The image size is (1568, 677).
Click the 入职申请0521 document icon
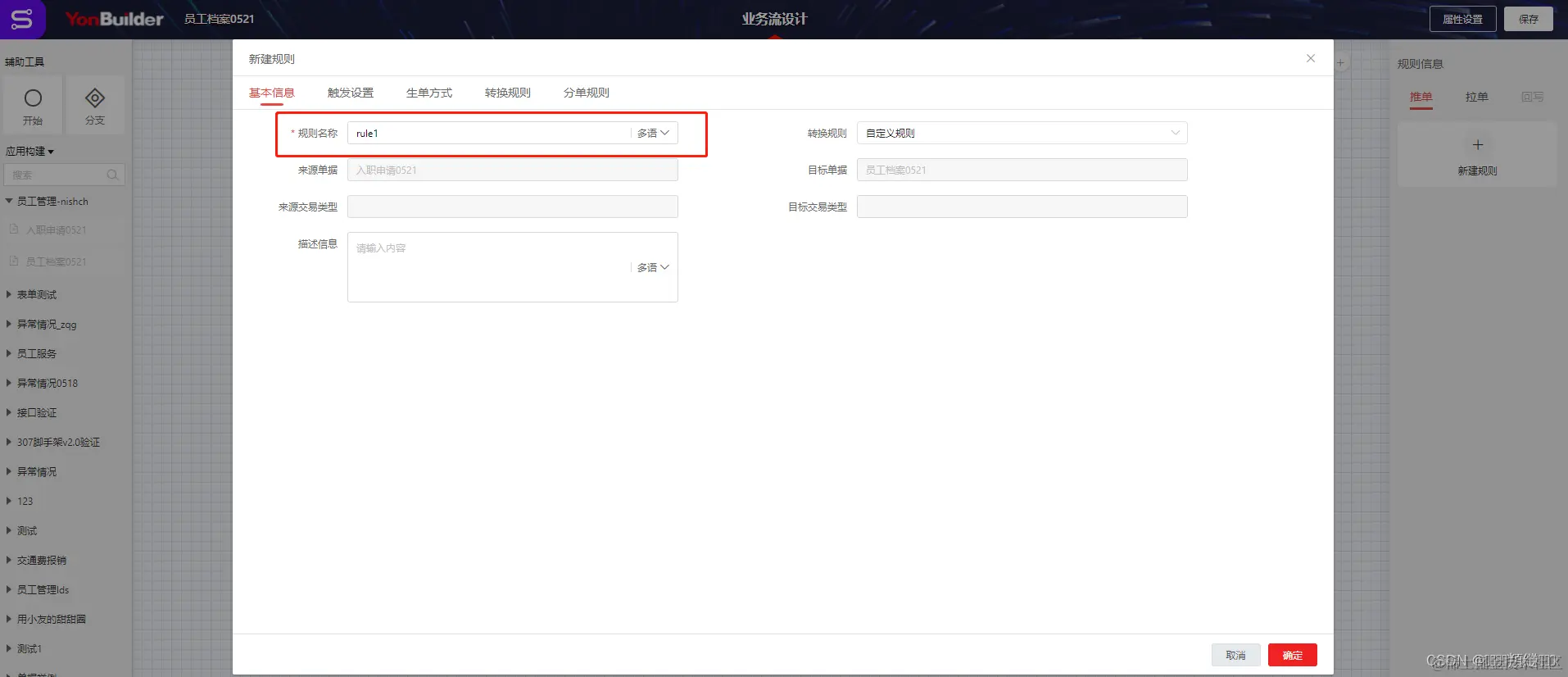coord(14,229)
